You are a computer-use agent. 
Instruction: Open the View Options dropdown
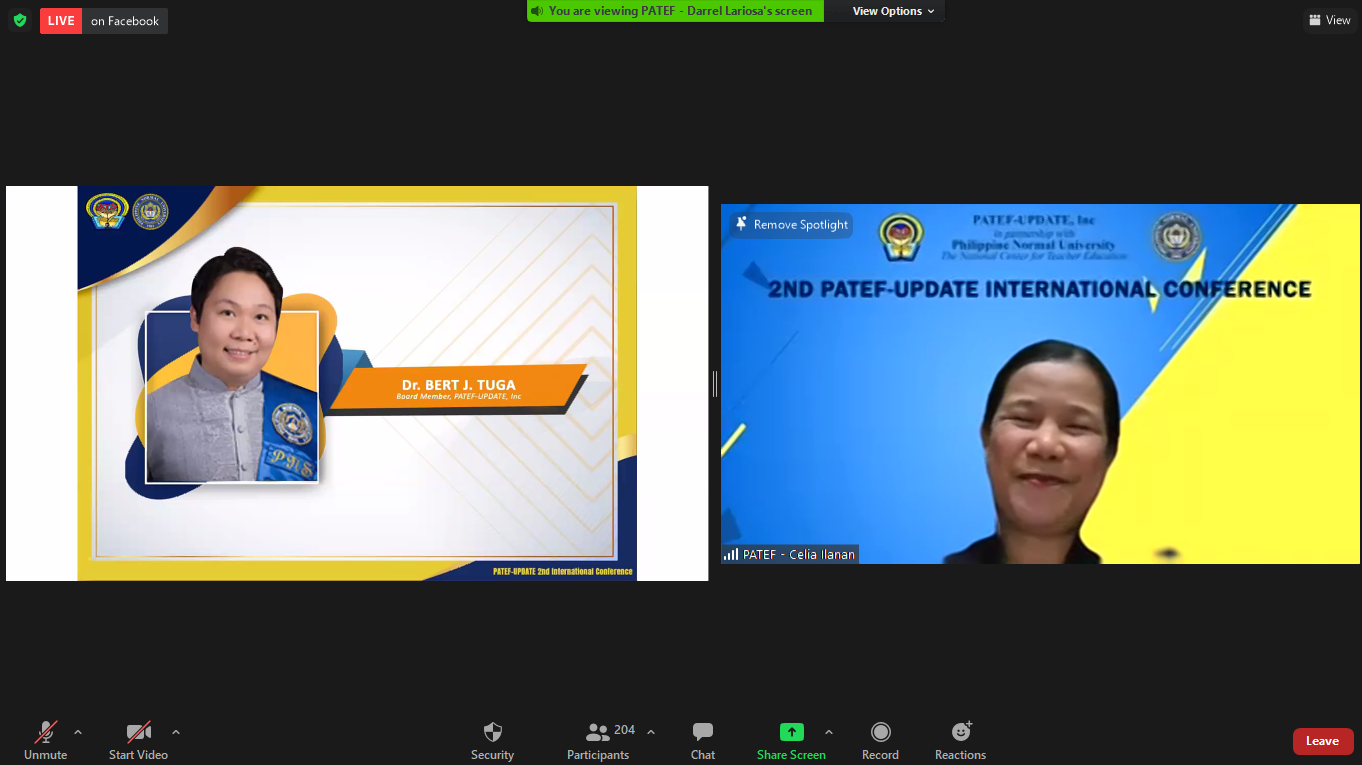(893, 11)
